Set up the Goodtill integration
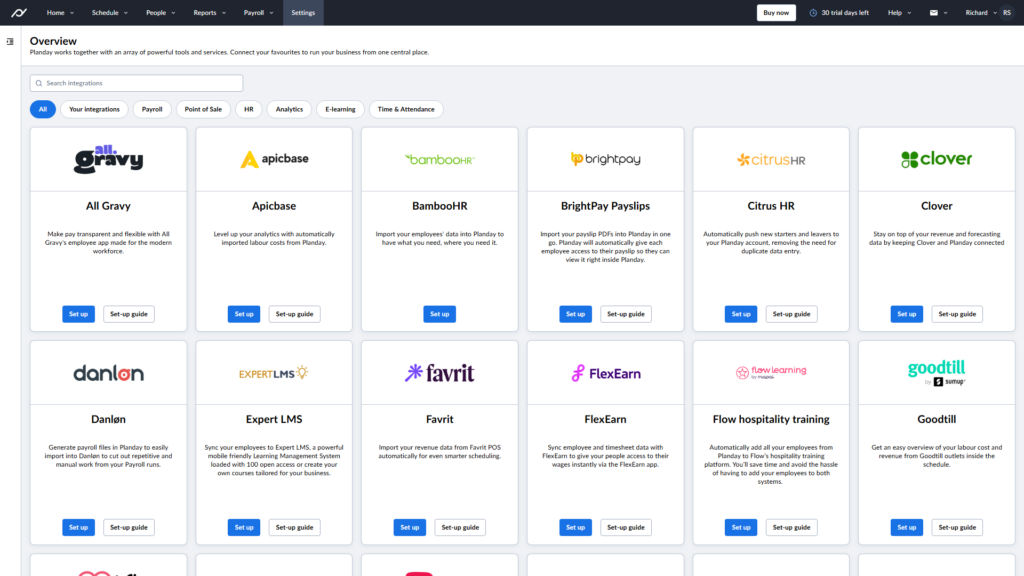This screenshot has height=576, width=1024. coord(906,528)
